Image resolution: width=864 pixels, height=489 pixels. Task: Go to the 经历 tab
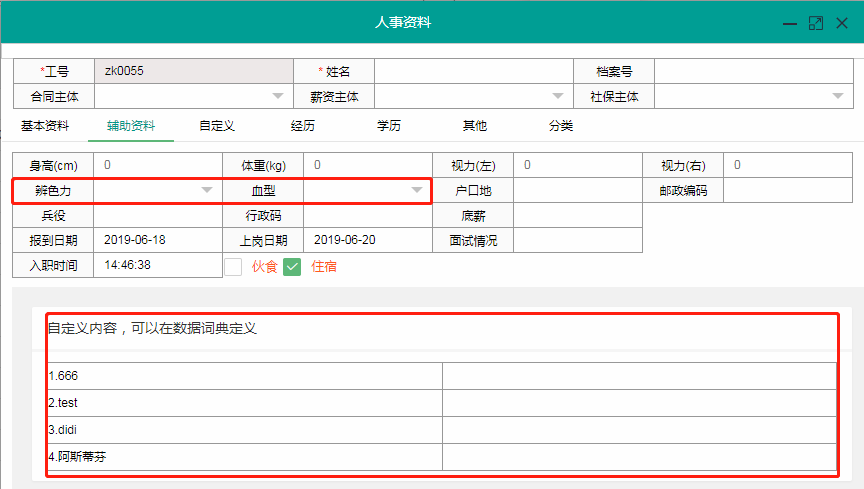click(x=303, y=126)
